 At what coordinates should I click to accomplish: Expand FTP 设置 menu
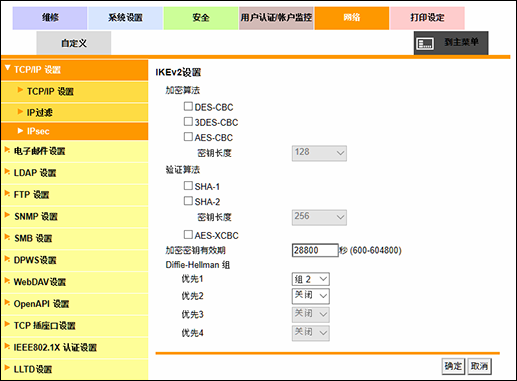(75, 195)
